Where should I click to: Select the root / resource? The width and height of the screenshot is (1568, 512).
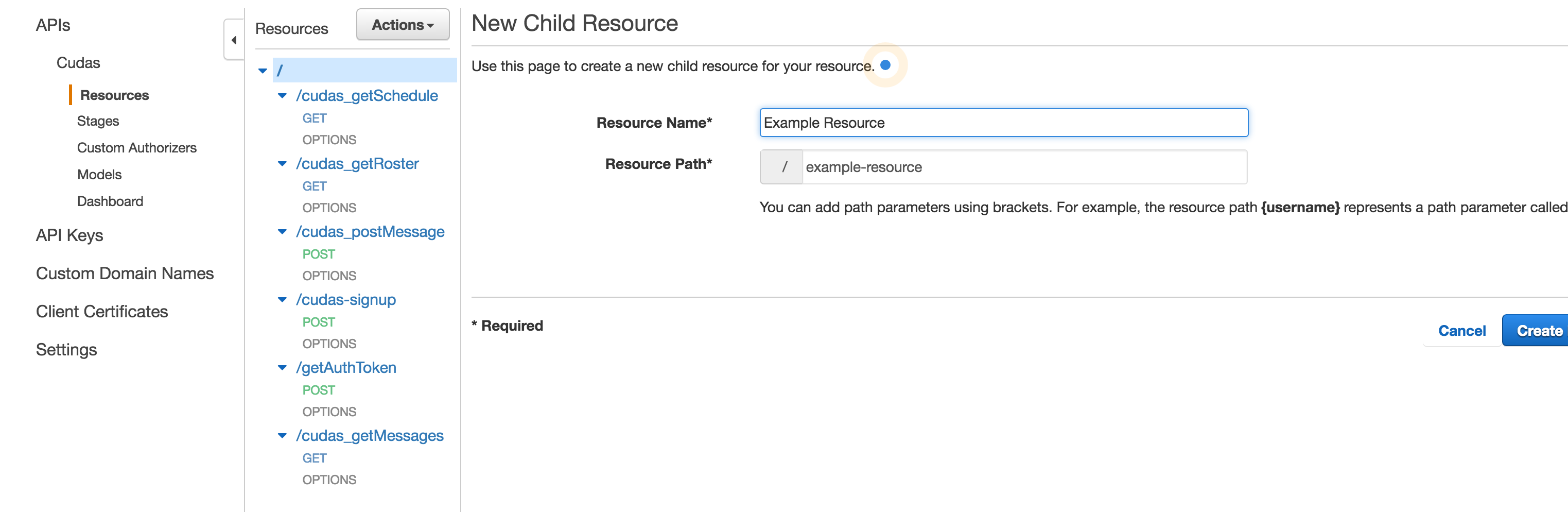click(364, 71)
